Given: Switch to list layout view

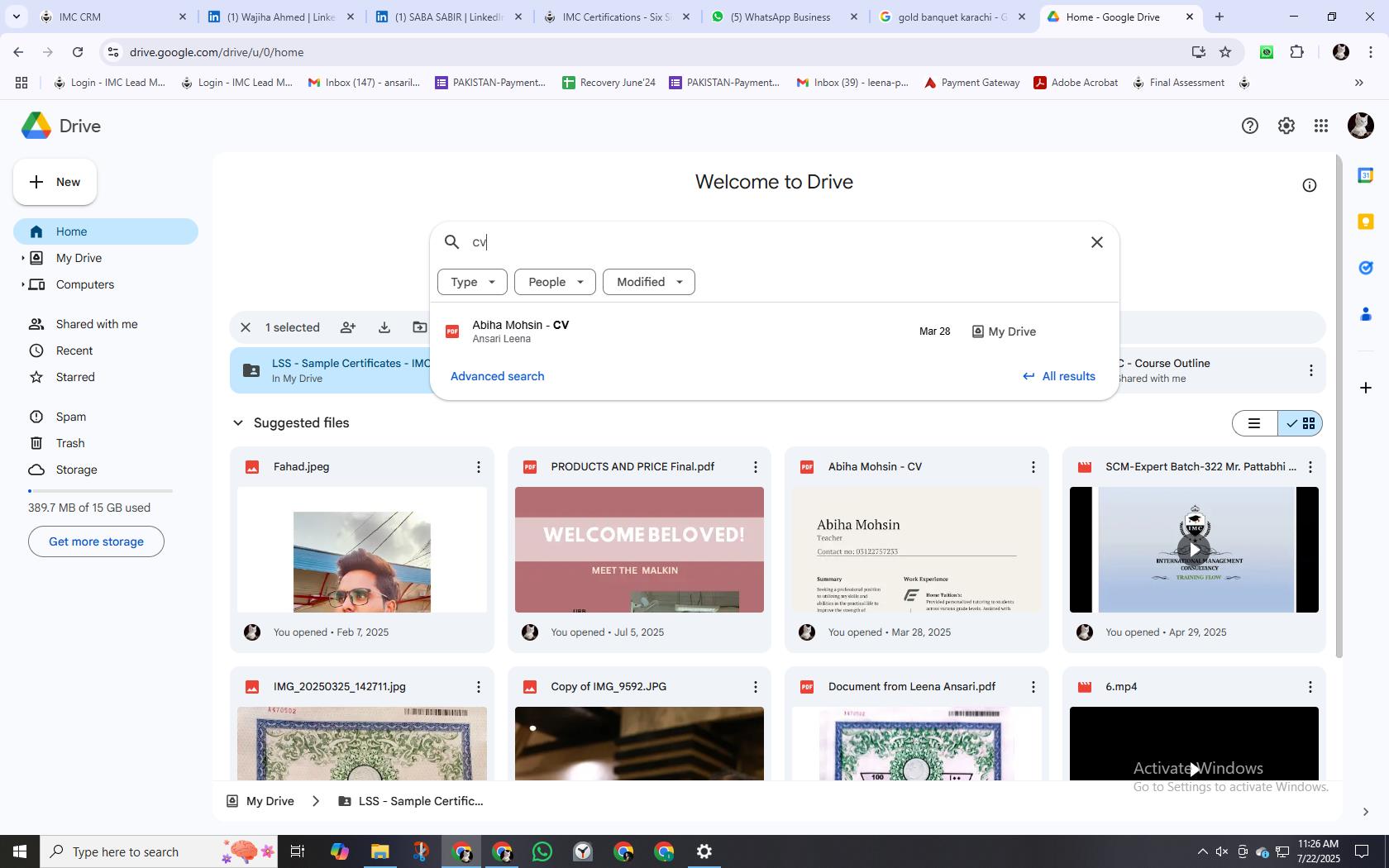Looking at the screenshot, I should click(x=1254, y=423).
